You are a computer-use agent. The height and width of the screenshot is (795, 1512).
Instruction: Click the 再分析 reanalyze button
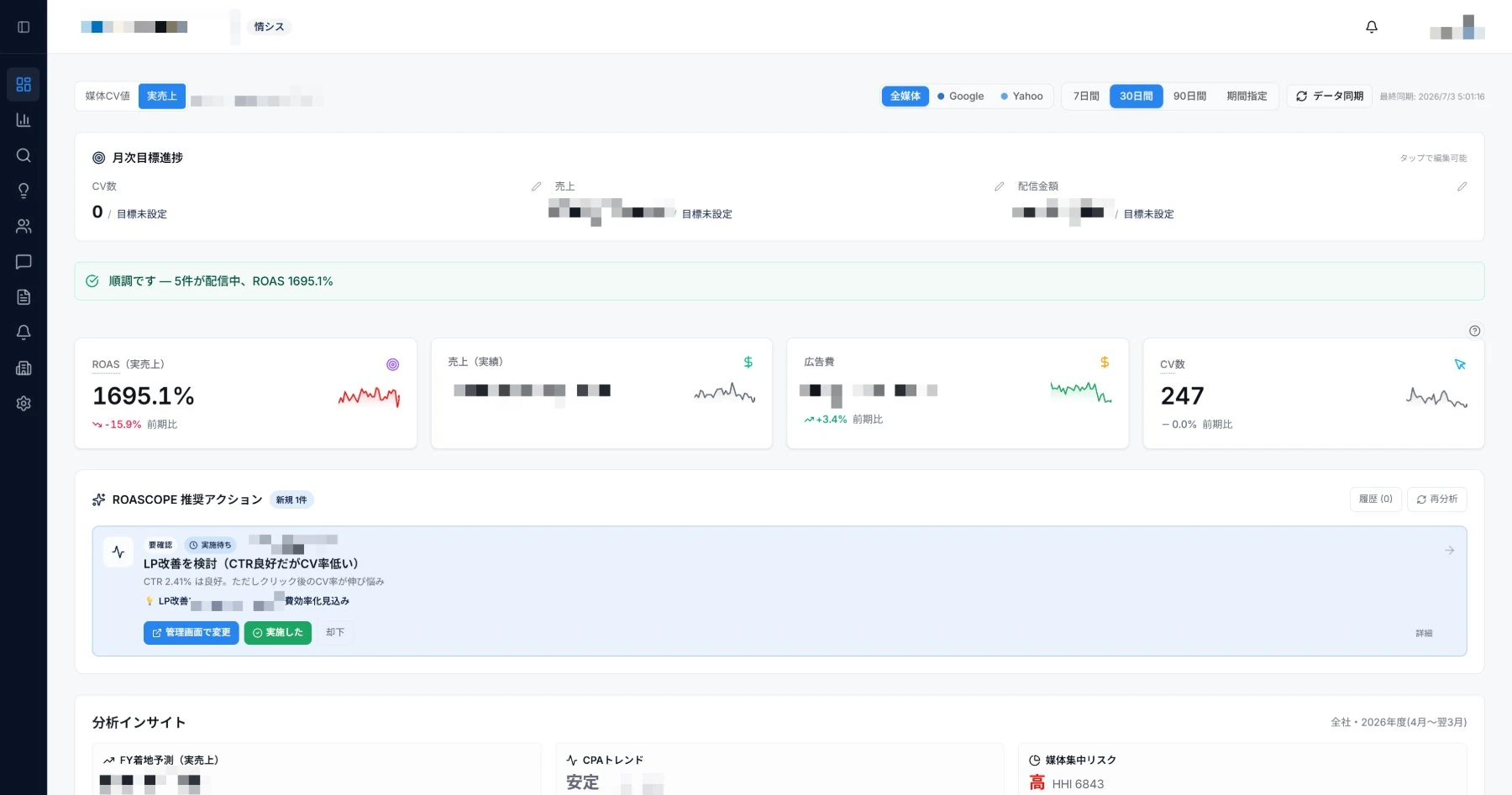click(x=1437, y=499)
